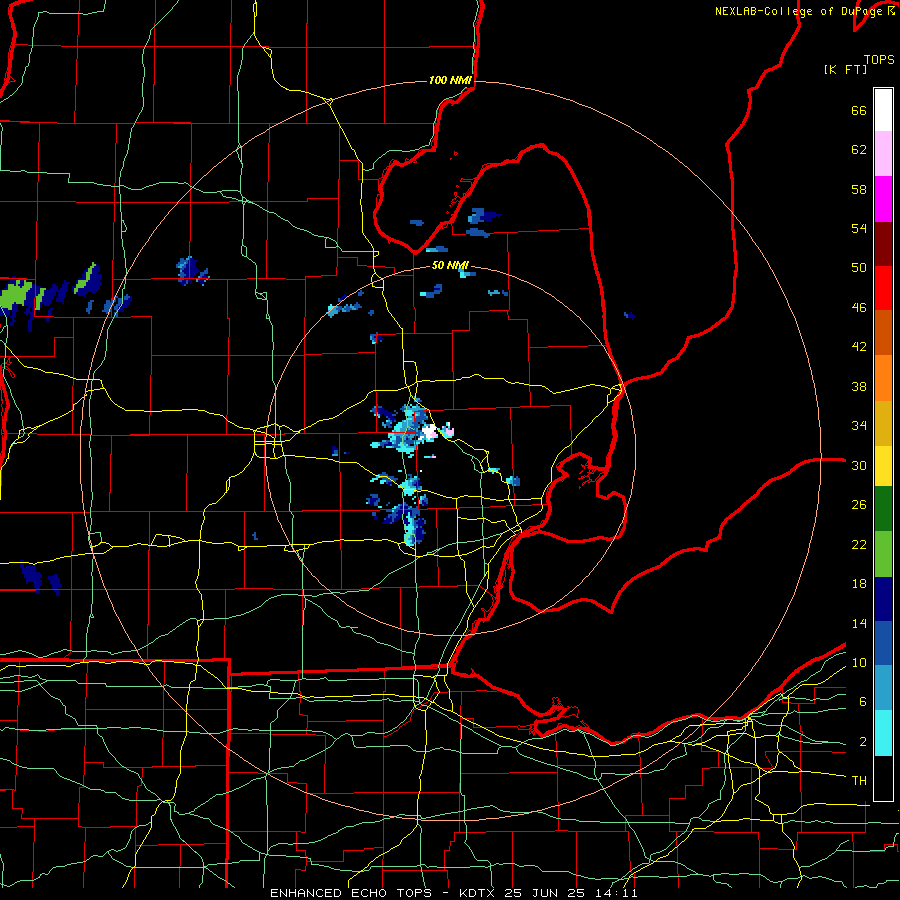Screen dimensions: 900x900
Task: Click the green echo cluster at west edge
Action: click(x=17, y=296)
